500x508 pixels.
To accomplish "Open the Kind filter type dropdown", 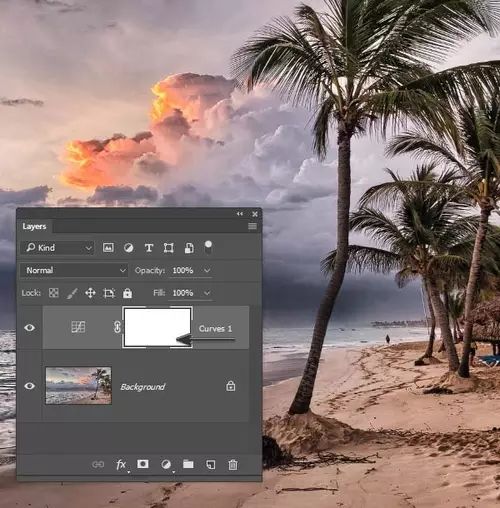I will [x=57, y=248].
